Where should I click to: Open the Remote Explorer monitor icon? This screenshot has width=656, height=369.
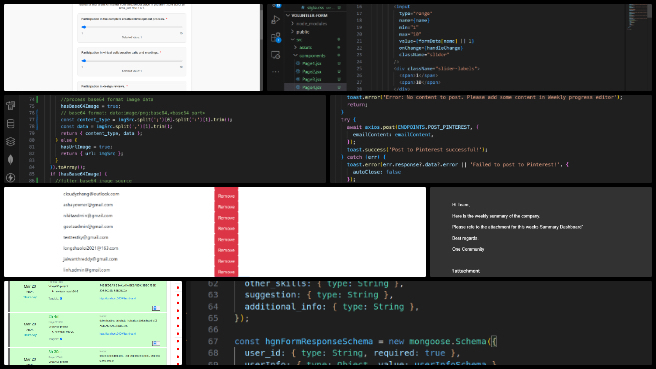click(276, 55)
